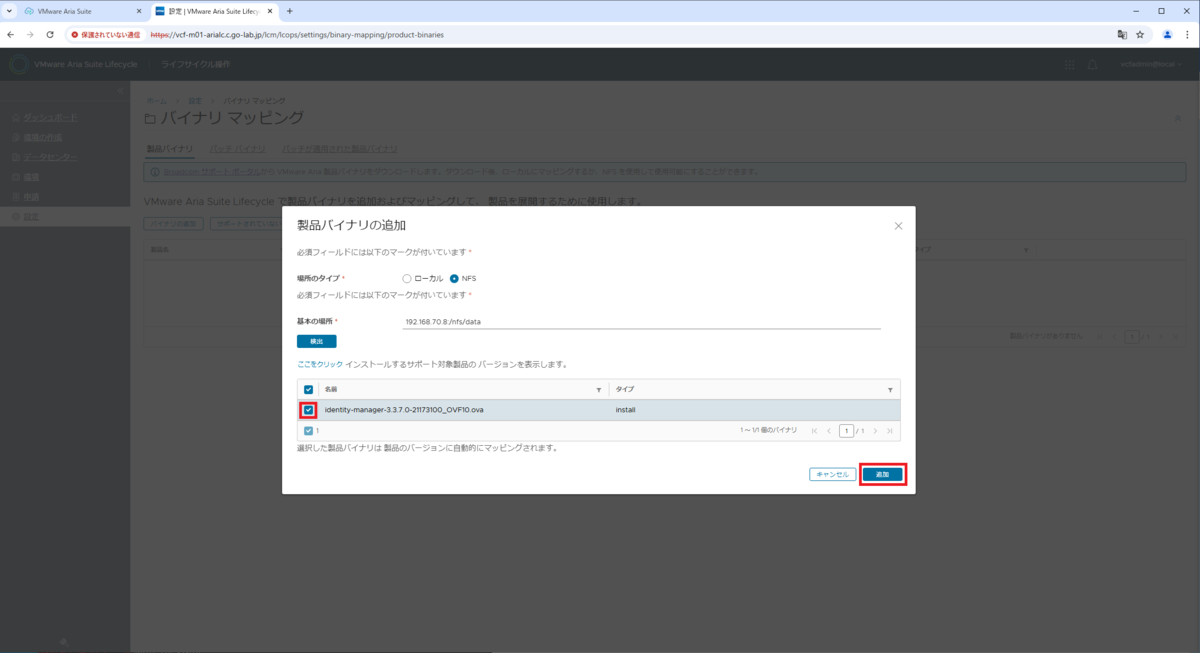
Task: Click the VMware Aria Suite Lifecycle logo
Action: pos(18,64)
